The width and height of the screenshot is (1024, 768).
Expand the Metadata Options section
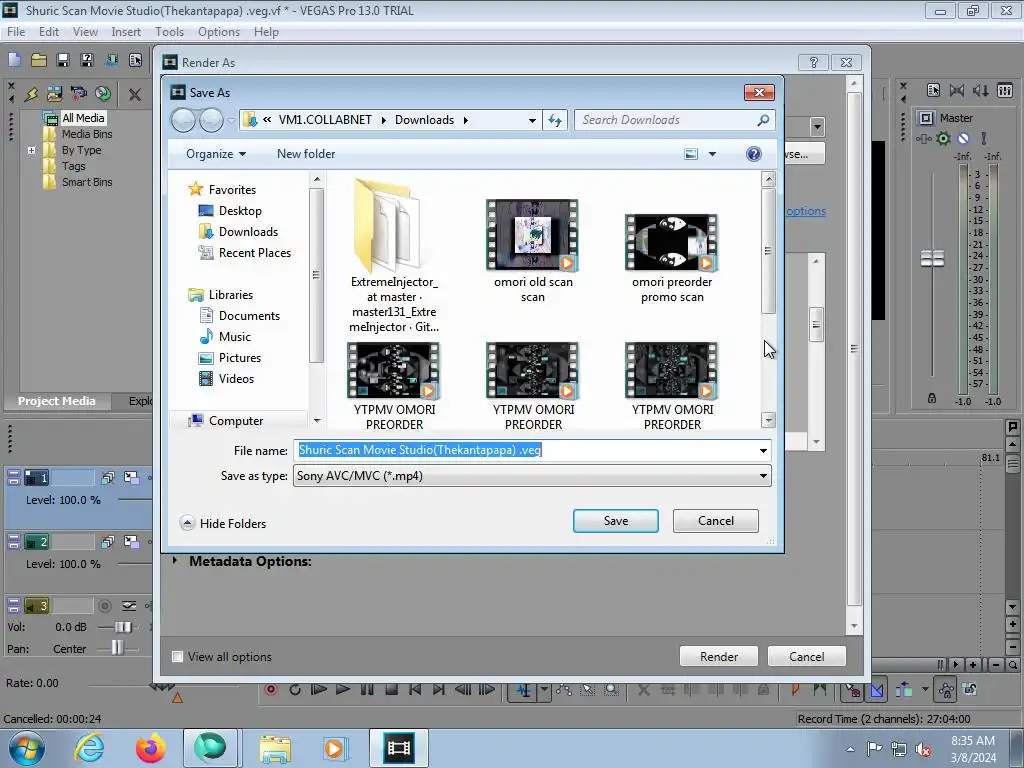click(x=175, y=560)
